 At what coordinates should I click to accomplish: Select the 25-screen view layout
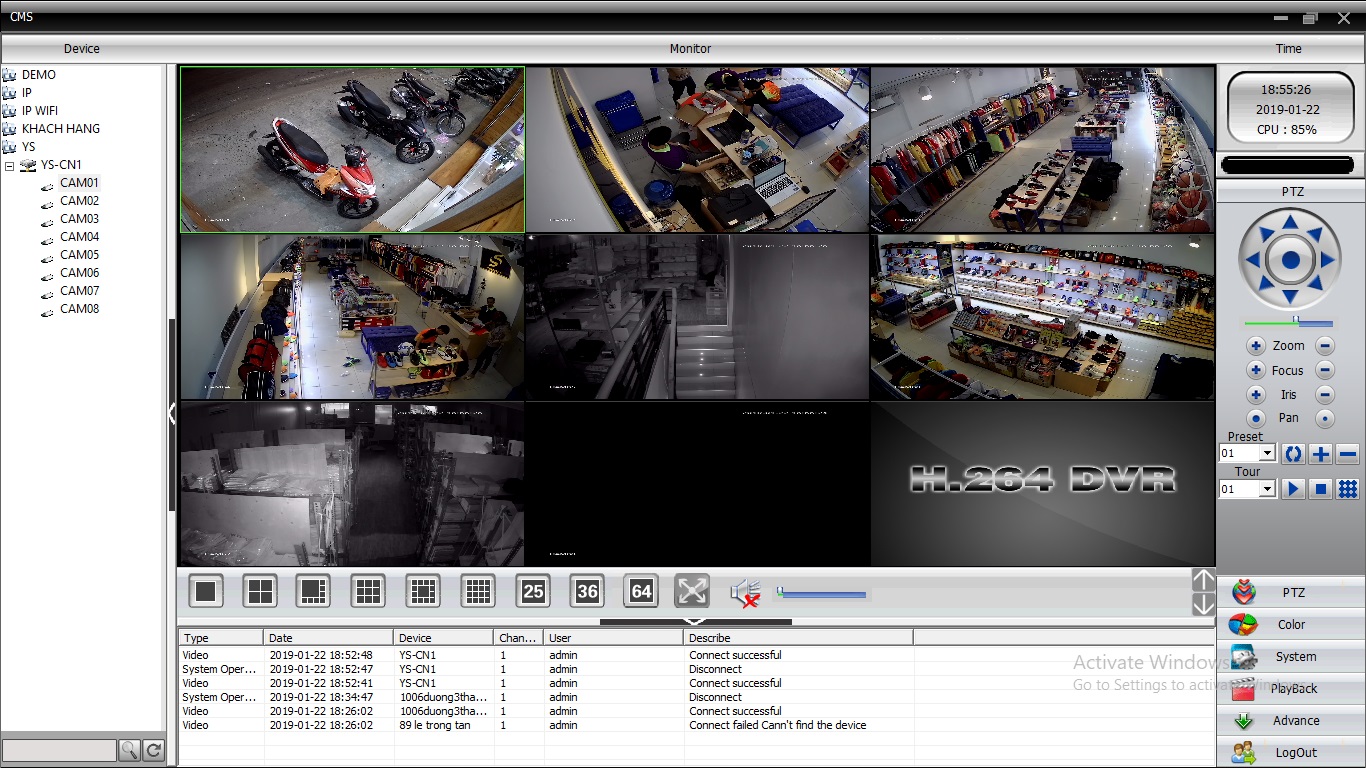(532, 591)
